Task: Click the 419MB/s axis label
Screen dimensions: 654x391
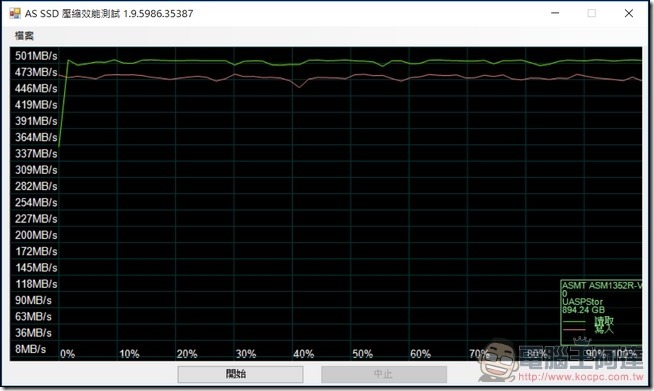Action: pyautogui.click(x=36, y=105)
